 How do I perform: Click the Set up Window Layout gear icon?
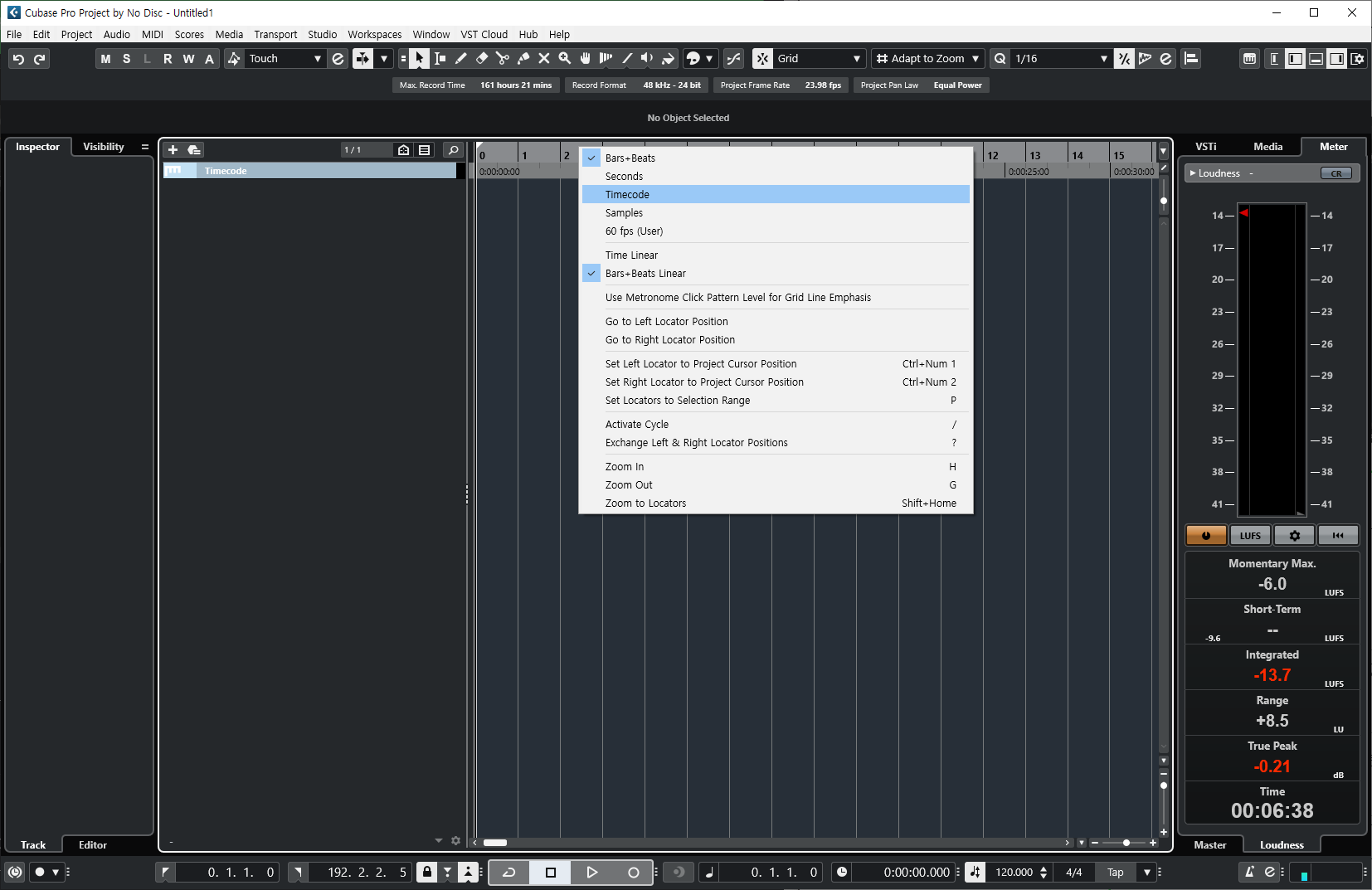1358,59
